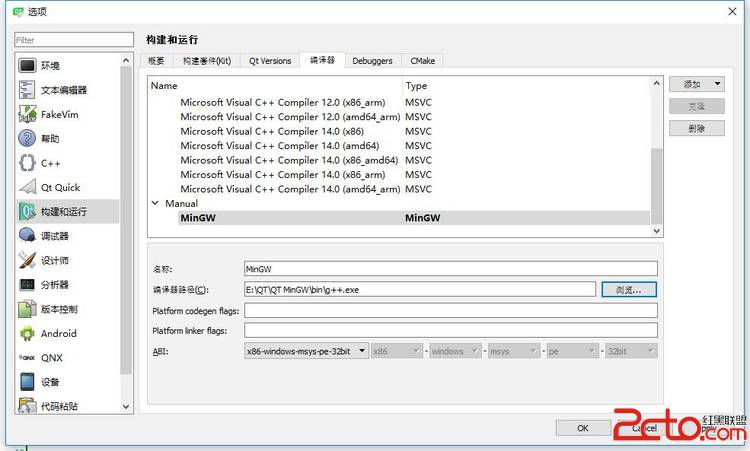
Task: Click the compiler list scrollbar thumb
Action: (x=656, y=186)
